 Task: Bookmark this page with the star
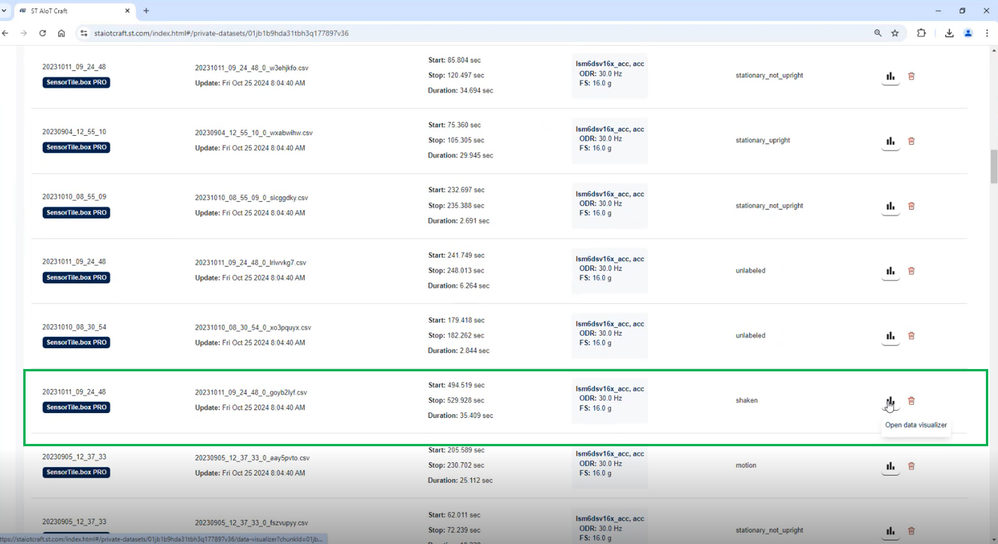(895, 33)
